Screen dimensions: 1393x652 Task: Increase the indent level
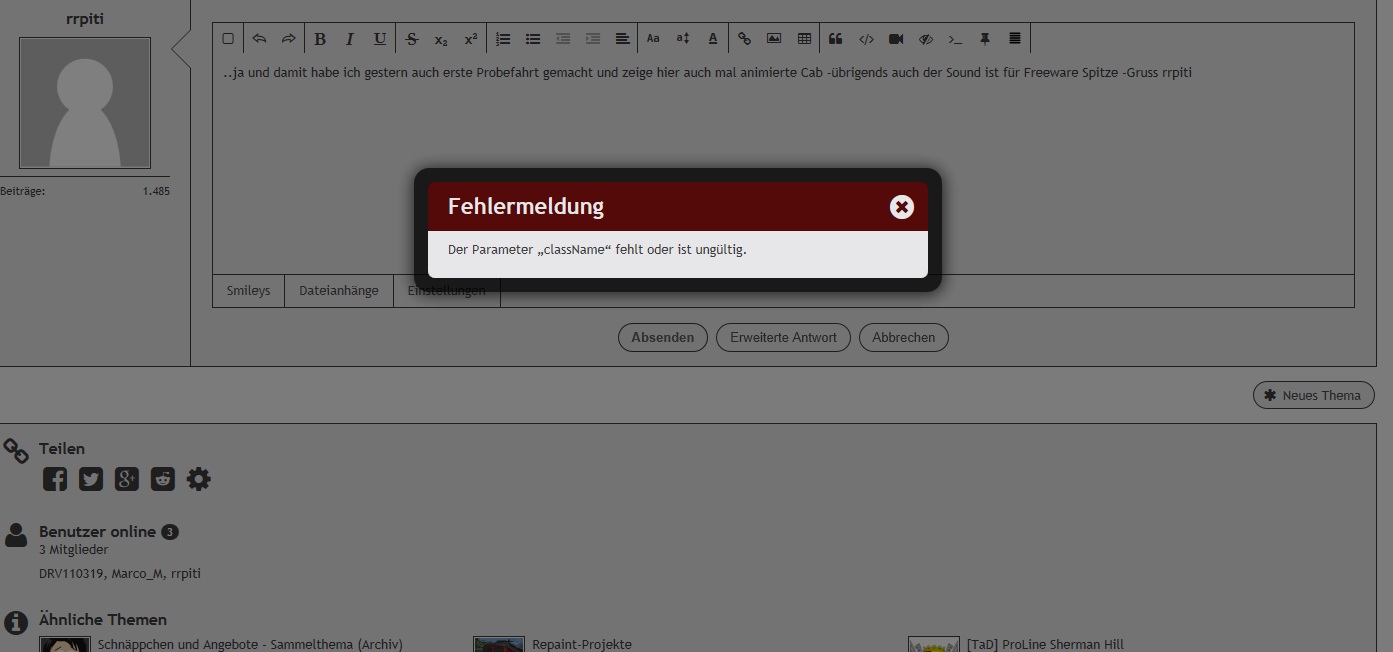pyautogui.click(x=593, y=39)
